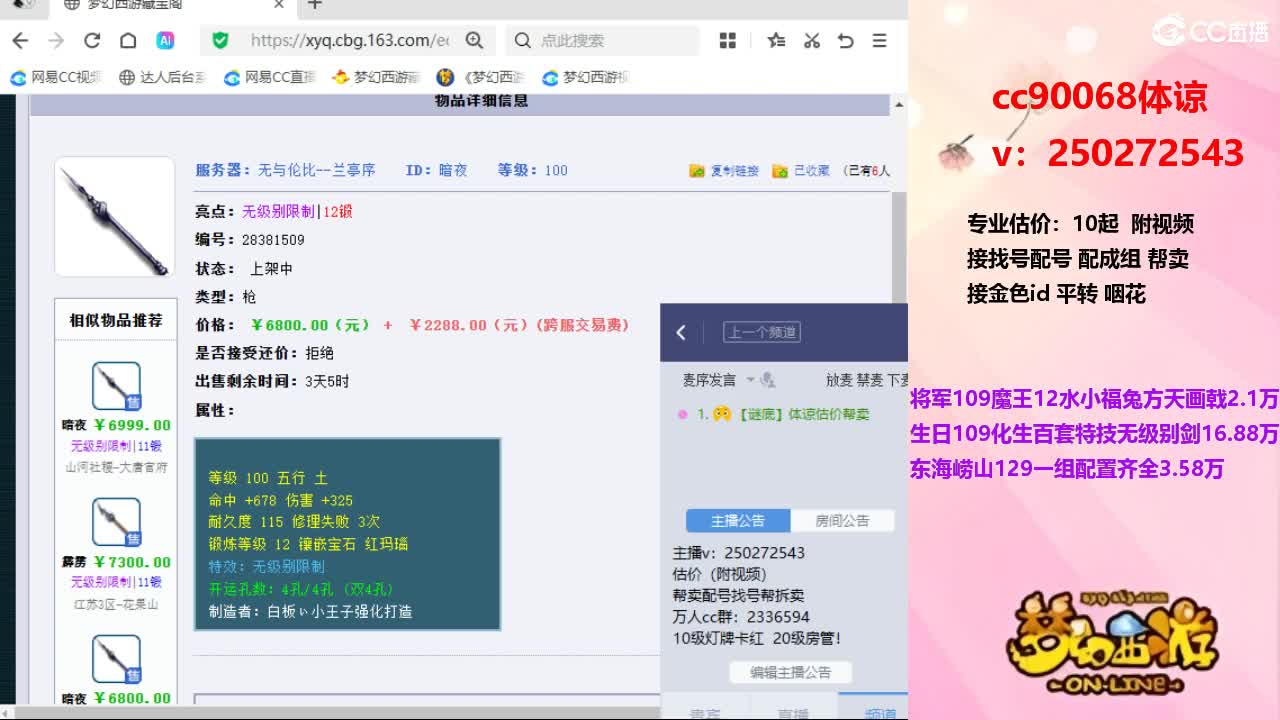Open a new browser tab
This screenshot has width=1280, height=720.
click(315, 5)
